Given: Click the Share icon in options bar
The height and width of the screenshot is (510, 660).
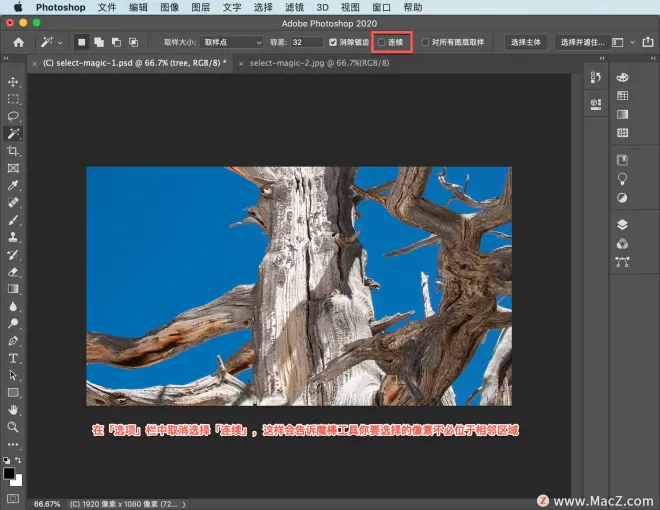Looking at the screenshot, I should 648,42.
